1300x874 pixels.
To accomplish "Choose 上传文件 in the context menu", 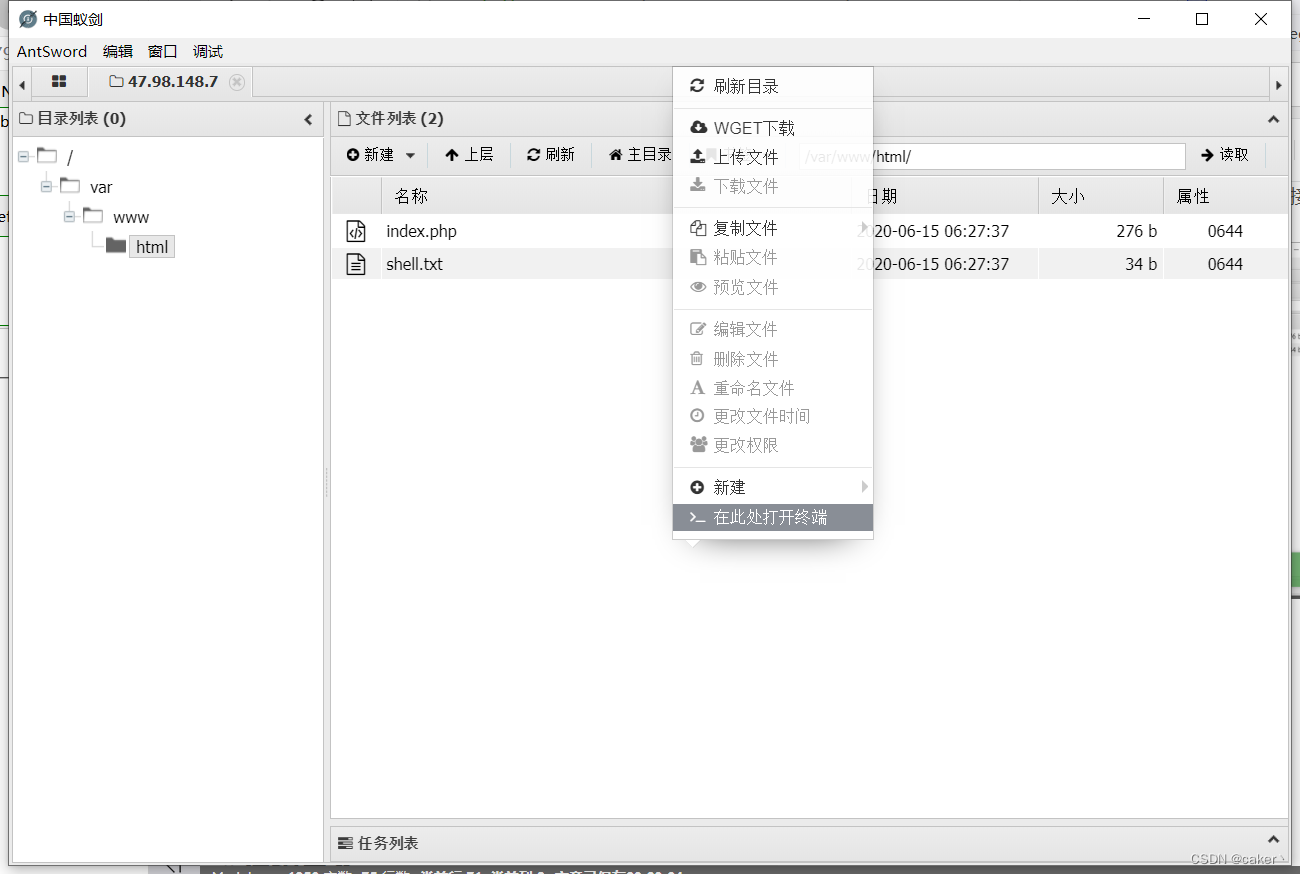I will pyautogui.click(x=773, y=157).
